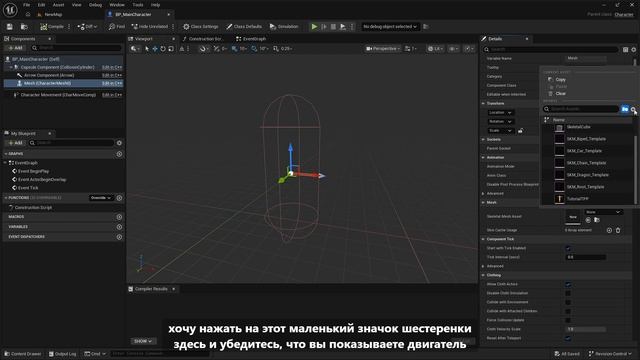Select the scale gizmo tool
The height and width of the screenshot is (360, 640).
pos(171,49)
